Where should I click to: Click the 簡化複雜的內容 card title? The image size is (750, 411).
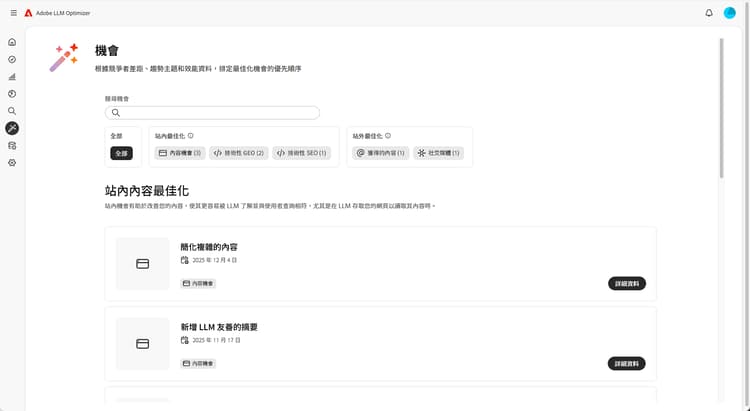coord(209,247)
